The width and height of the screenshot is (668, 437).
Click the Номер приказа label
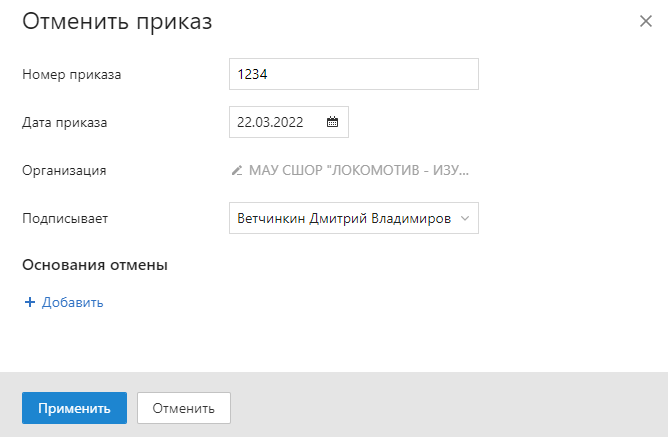(x=72, y=75)
